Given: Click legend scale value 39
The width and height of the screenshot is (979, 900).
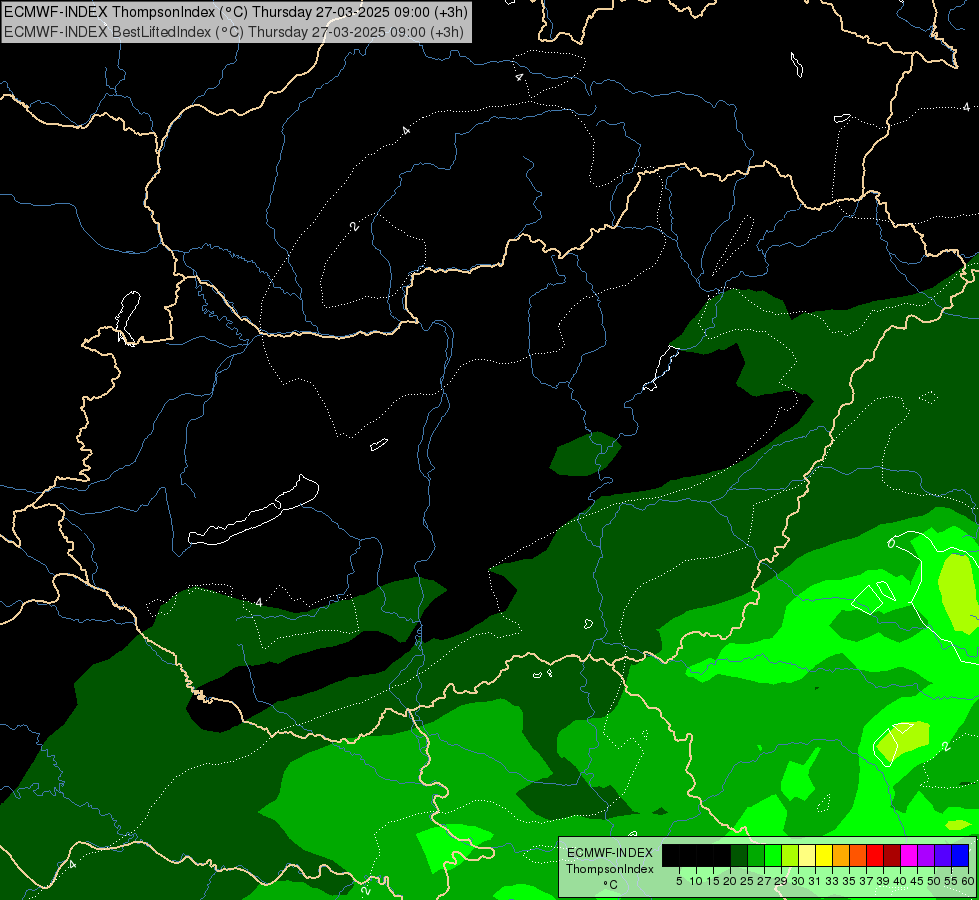Looking at the screenshot, I should click(x=883, y=881).
